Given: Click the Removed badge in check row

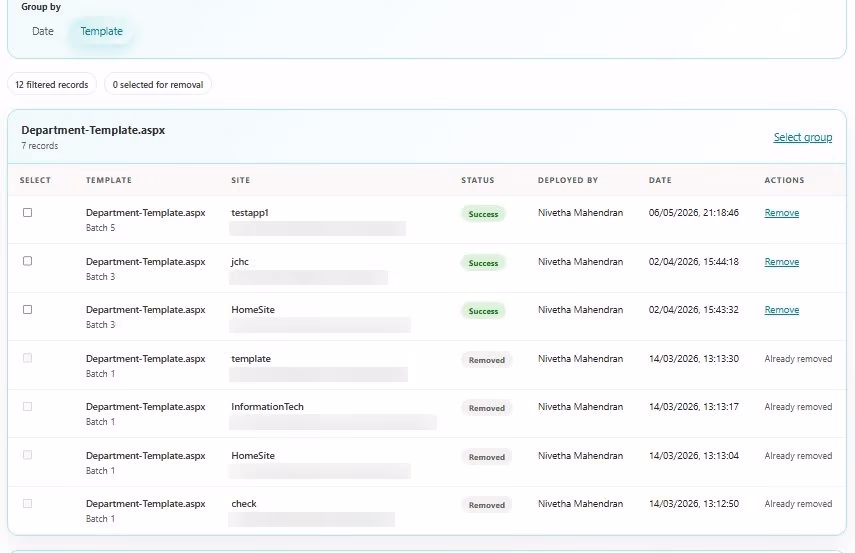Looking at the screenshot, I should click(486, 505).
